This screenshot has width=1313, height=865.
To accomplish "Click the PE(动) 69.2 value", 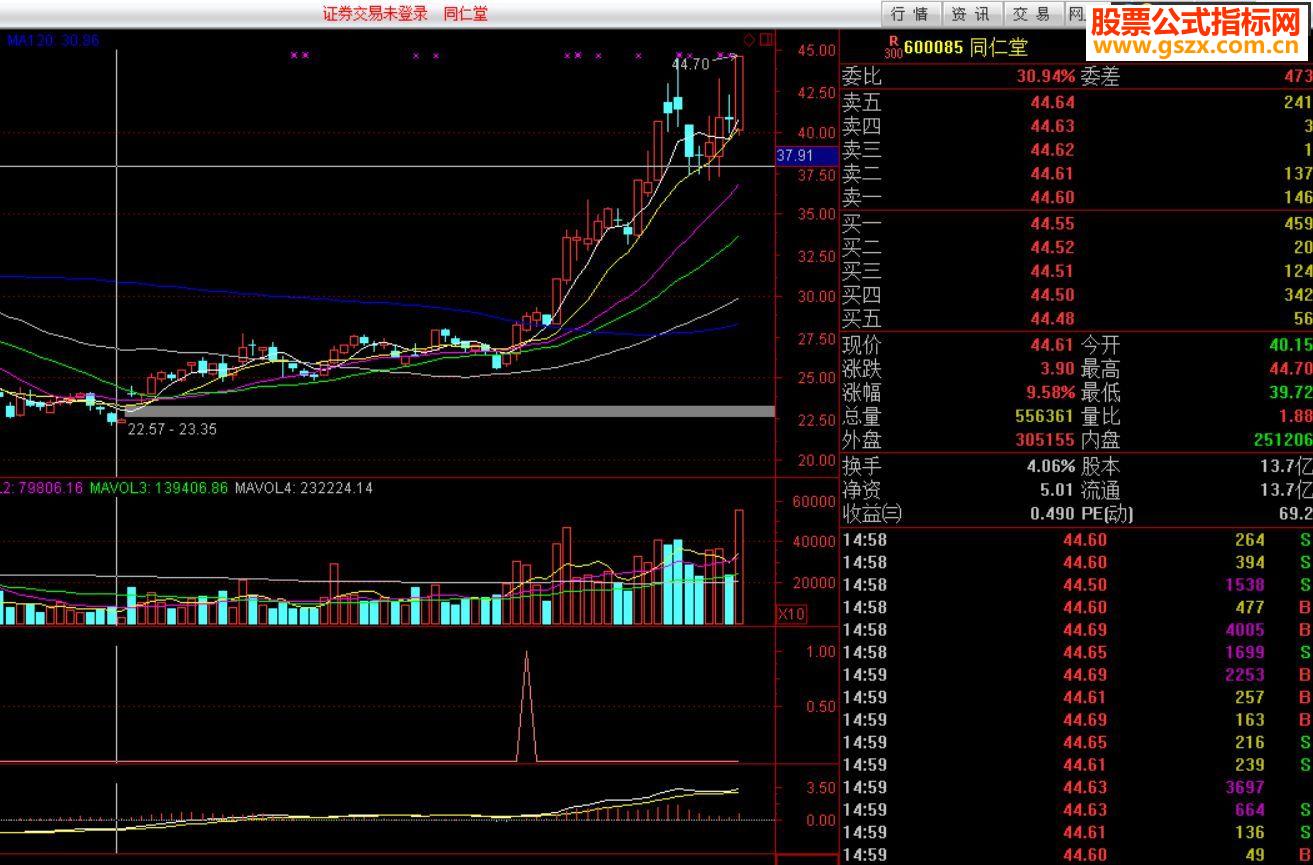I will coord(1296,514).
